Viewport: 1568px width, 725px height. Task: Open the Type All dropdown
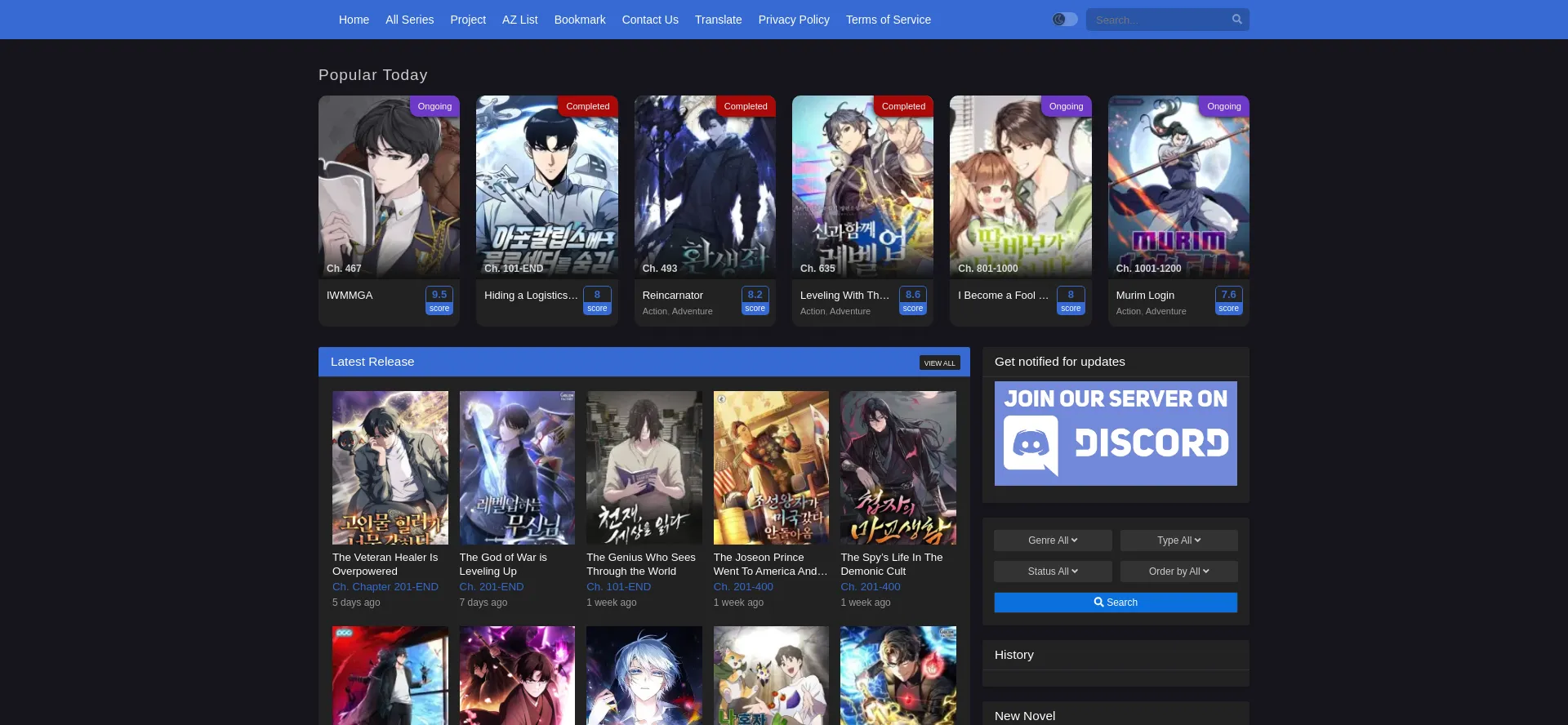tap(1178, 540)
